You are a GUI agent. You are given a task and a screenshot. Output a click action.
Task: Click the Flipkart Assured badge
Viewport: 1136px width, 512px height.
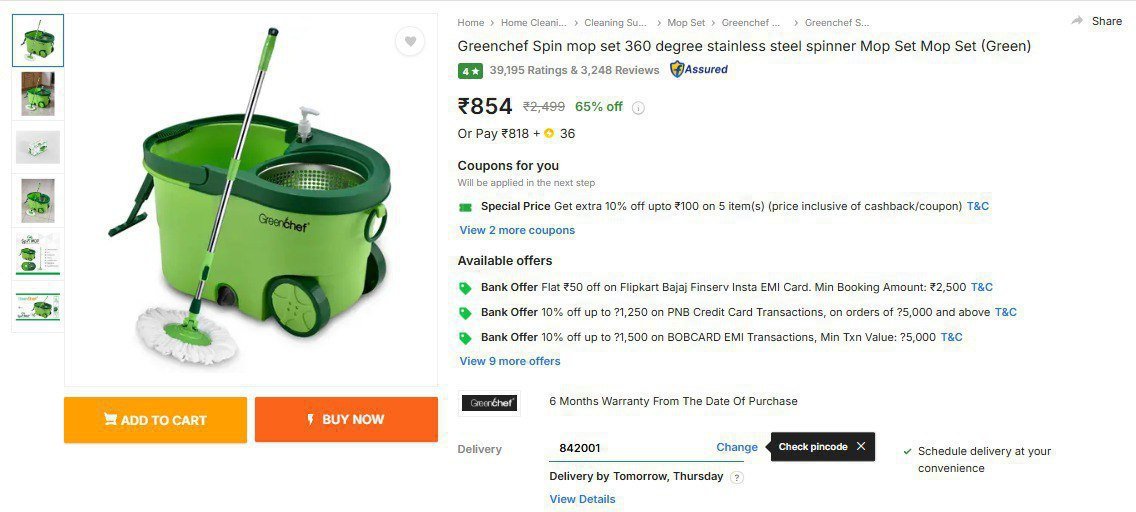click(699, 70)
